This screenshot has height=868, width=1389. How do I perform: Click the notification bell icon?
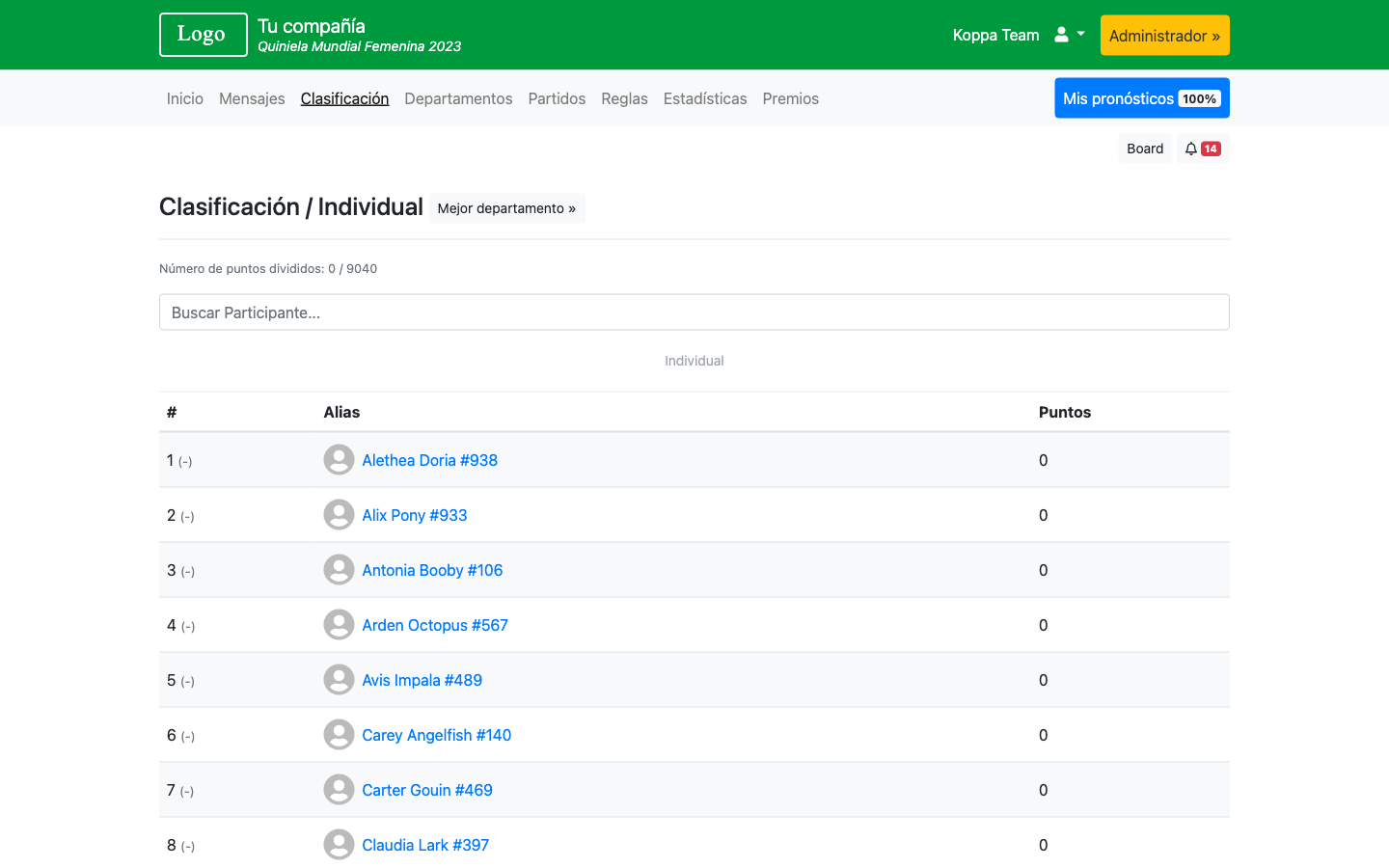coord(1191,149)
